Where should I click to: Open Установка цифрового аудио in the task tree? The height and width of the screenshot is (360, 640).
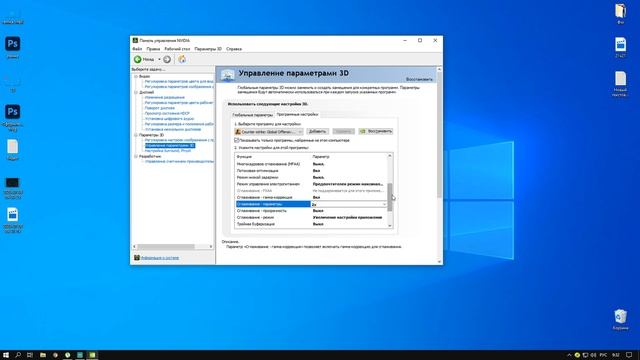pyautogui.click(x=169, y=119)
